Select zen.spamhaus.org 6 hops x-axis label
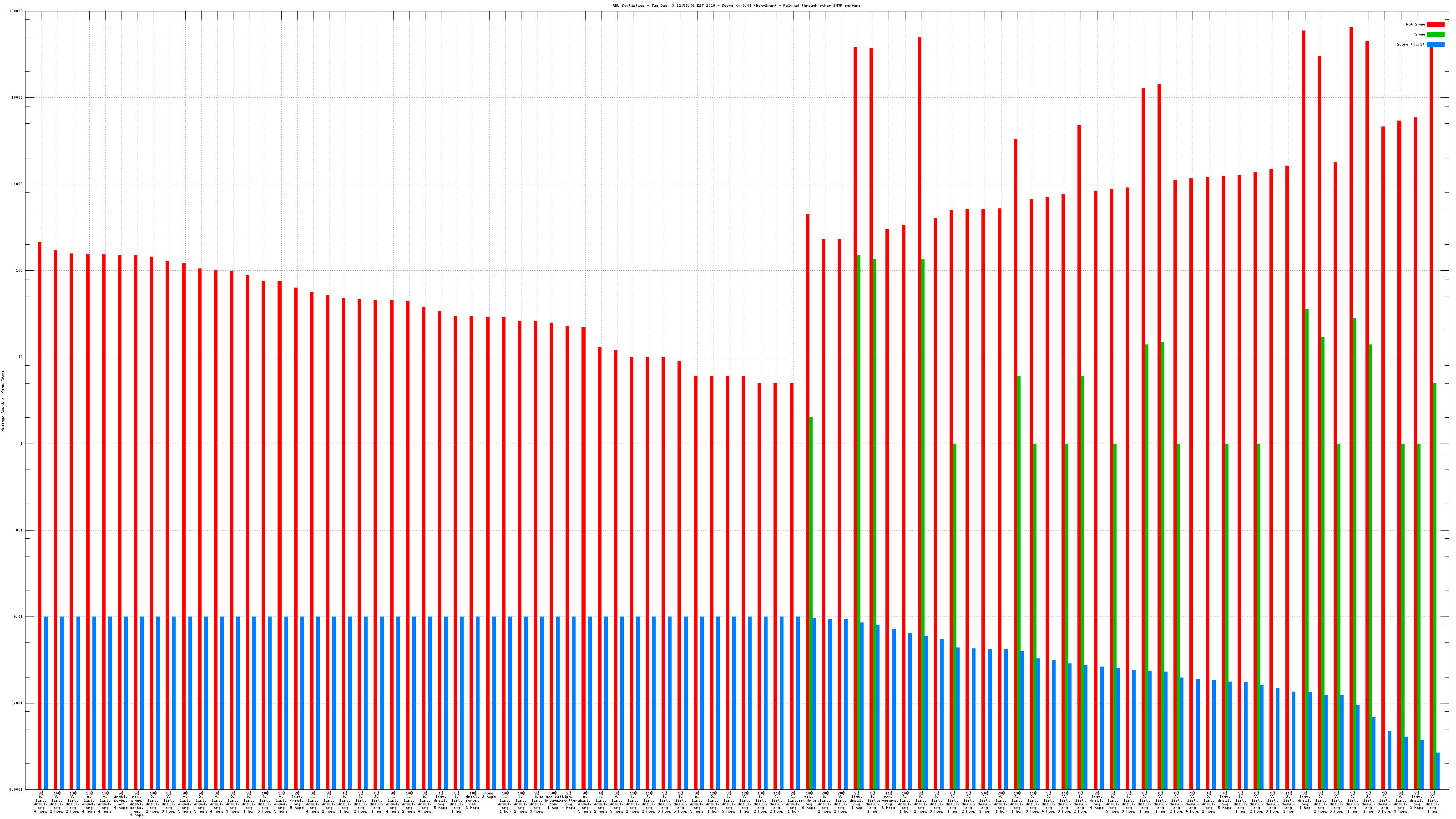Screen dimensions: 1456x819 [x=809, y=800]
